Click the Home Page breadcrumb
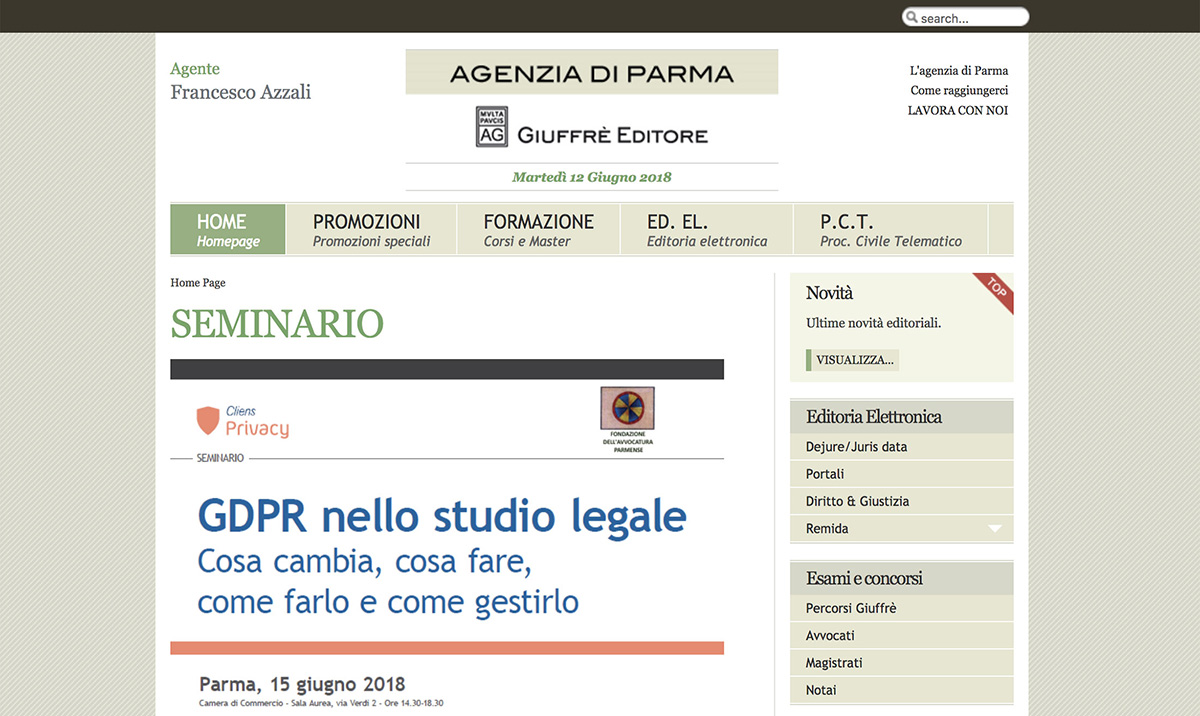1200x716 pixels. coord(198,283)
